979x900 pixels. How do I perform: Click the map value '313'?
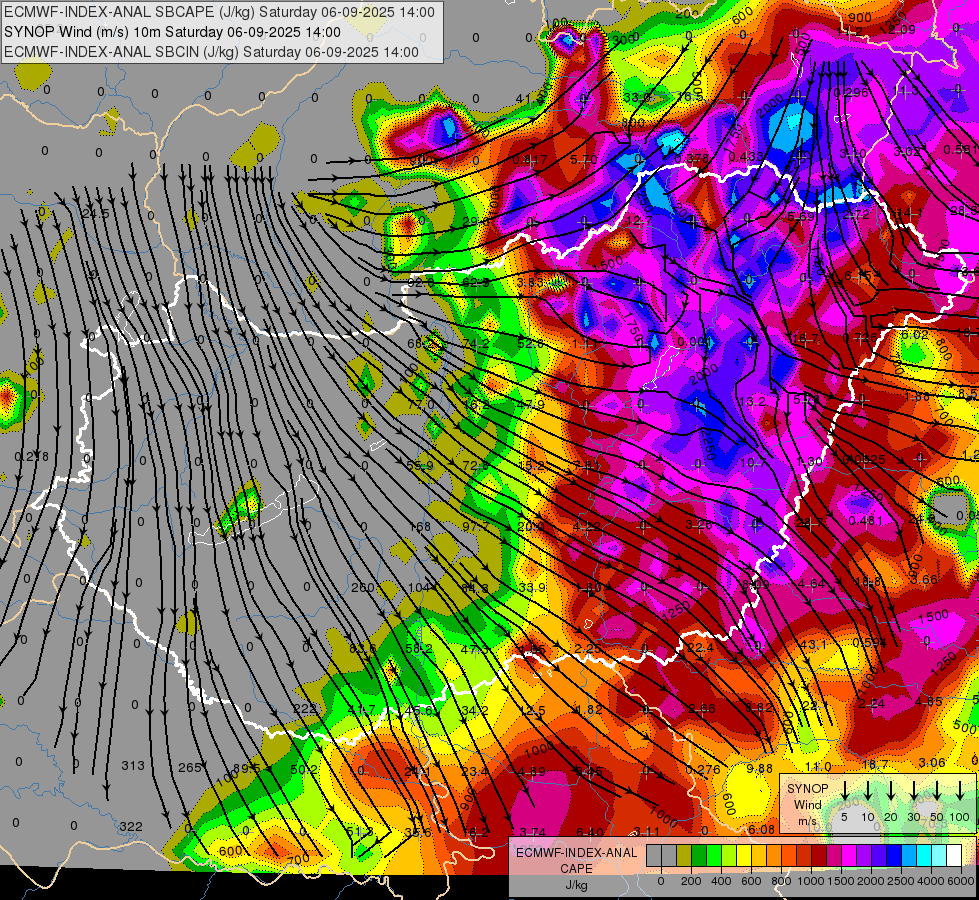132,766
